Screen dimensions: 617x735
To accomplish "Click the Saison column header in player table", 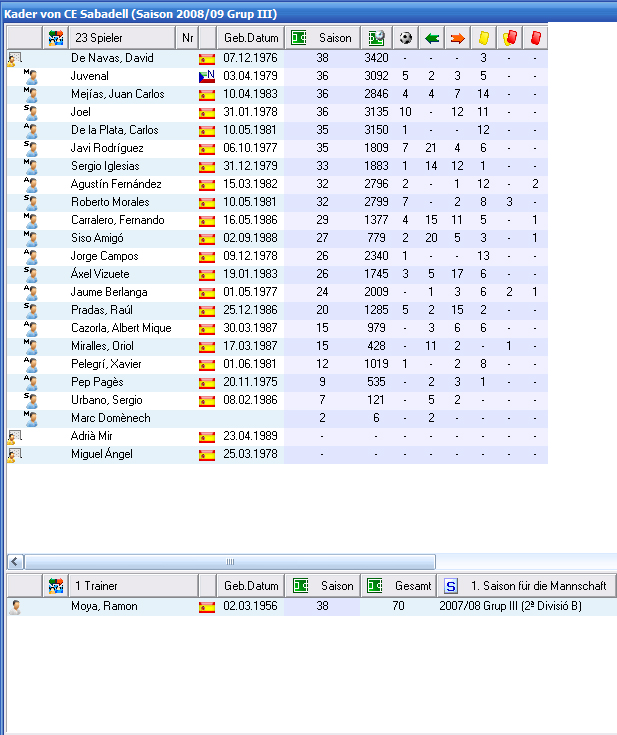I will (x=322, y=38).
